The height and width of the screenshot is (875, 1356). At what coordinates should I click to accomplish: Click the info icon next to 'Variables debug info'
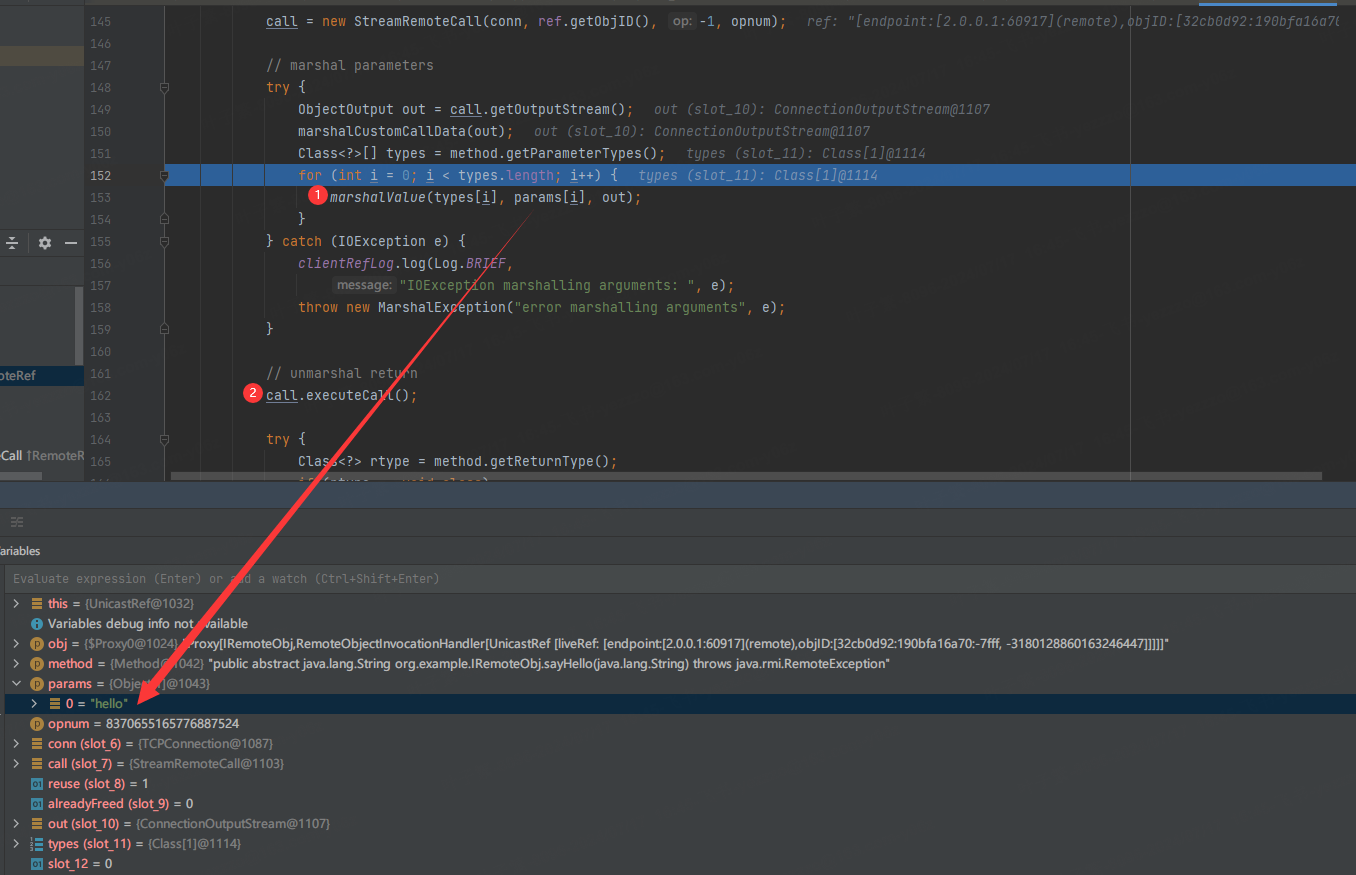tap(37, 624)
